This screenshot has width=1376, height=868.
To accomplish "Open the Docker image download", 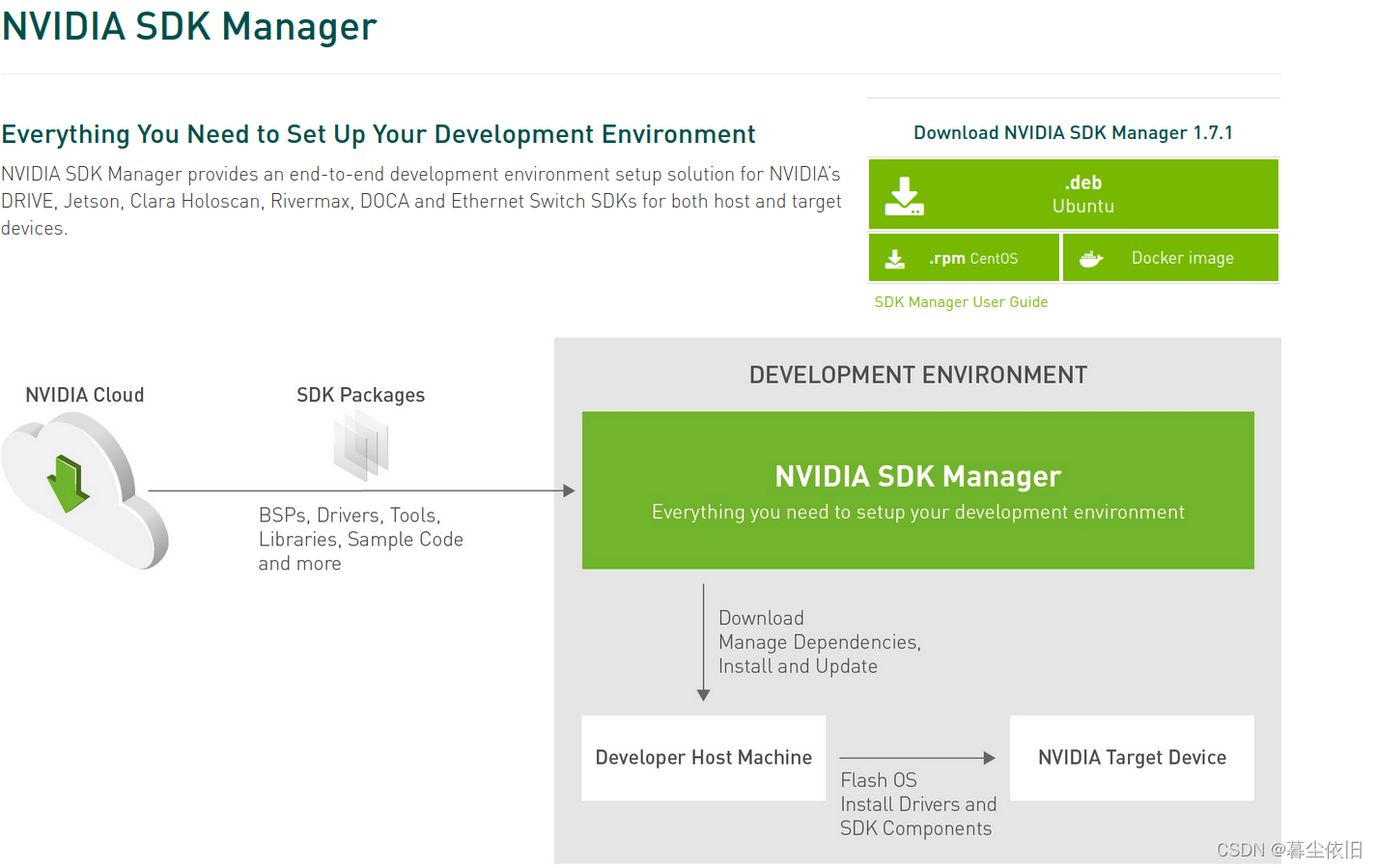I will pyautogui.click(x=1171, y=258).
